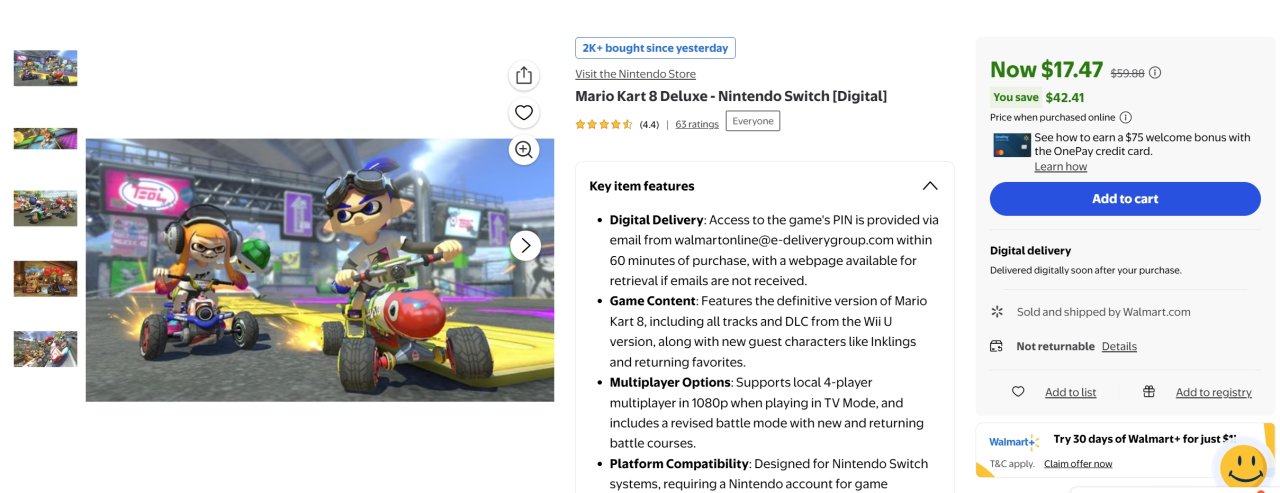Viewport: 1280px width, 493px height.
Task: Select the second product thumbnail
Action: tap(45, 138)
